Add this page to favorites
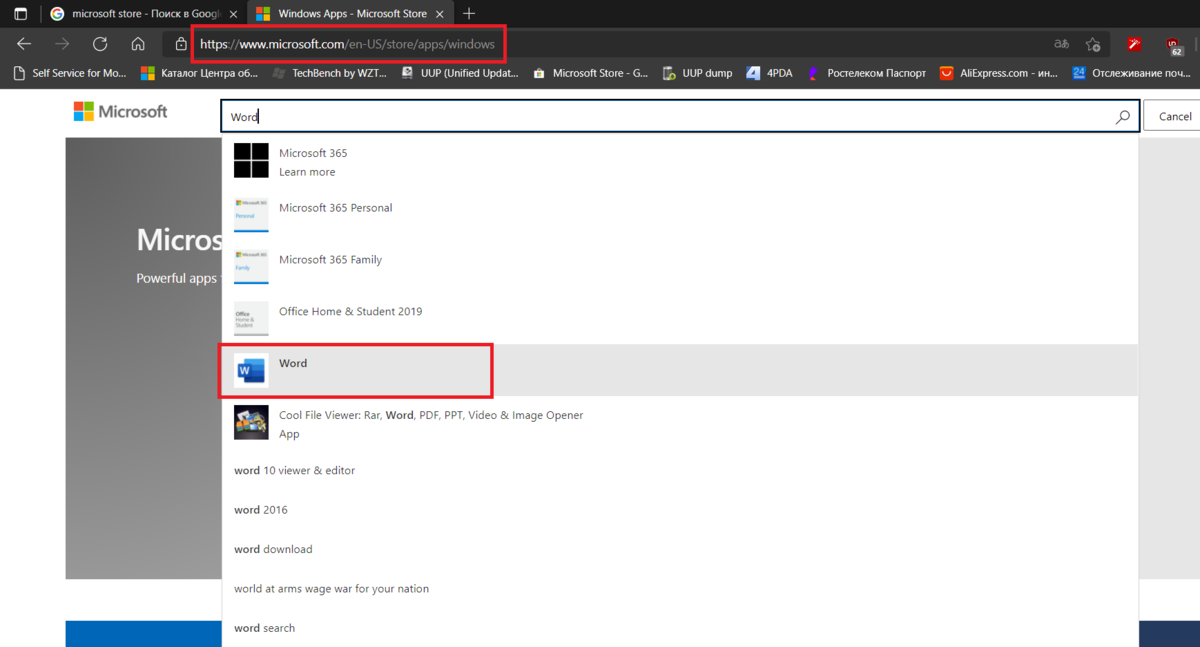This screenshot has height=647, width=1200. [x=1093, y=44]
